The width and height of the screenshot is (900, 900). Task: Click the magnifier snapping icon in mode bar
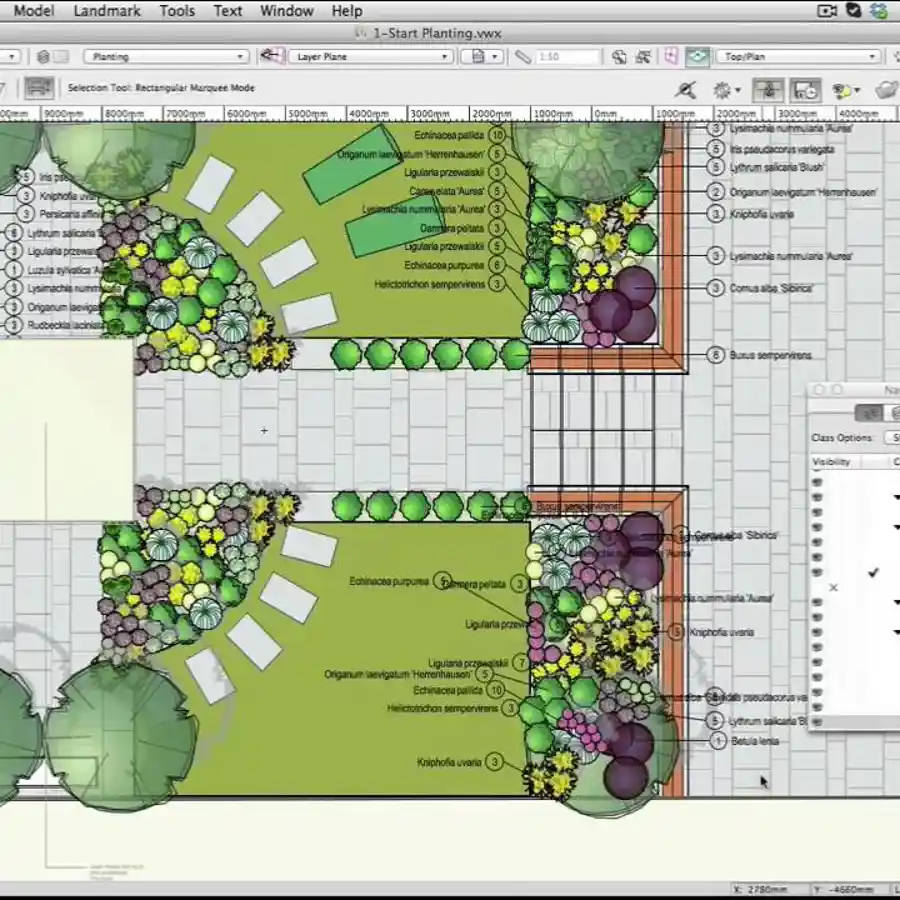click(x=685, y=90)
